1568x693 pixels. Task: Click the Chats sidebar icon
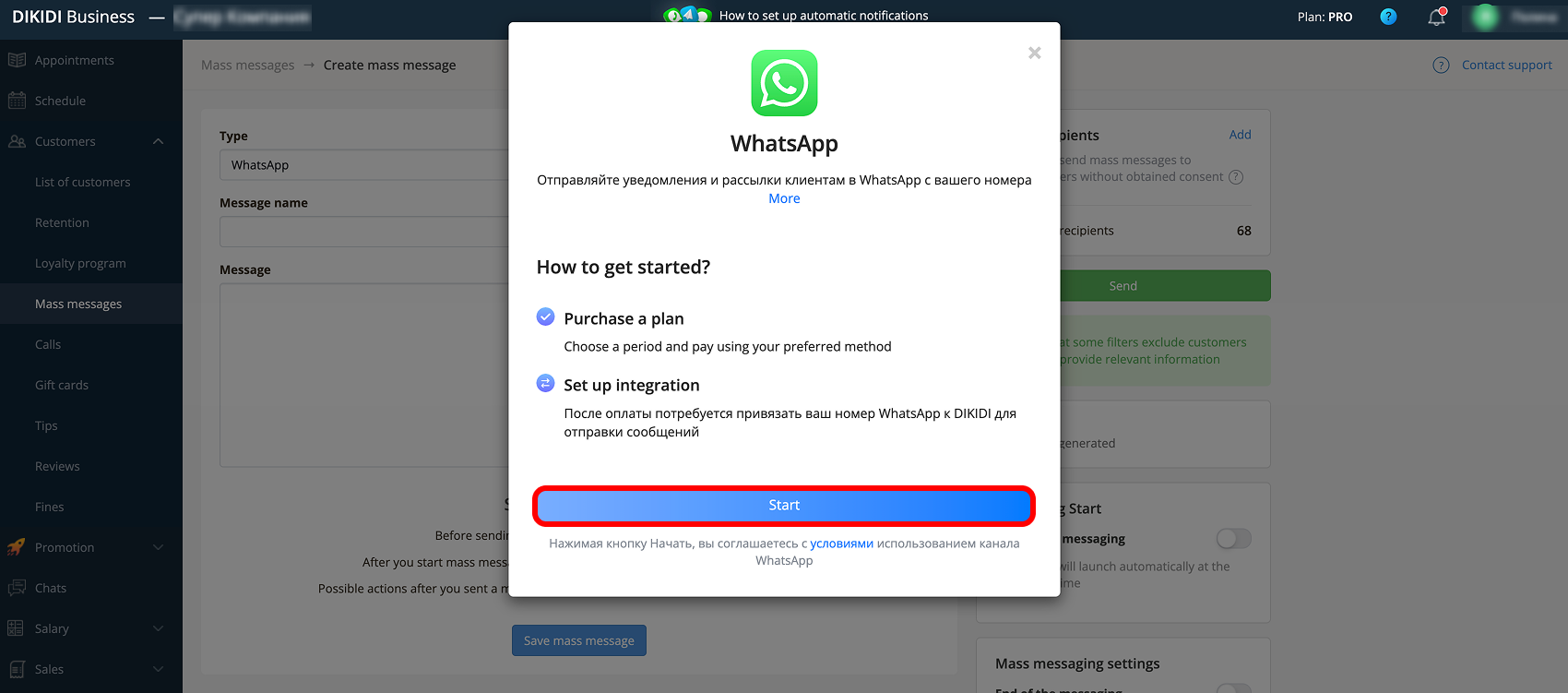pos(17,588)
